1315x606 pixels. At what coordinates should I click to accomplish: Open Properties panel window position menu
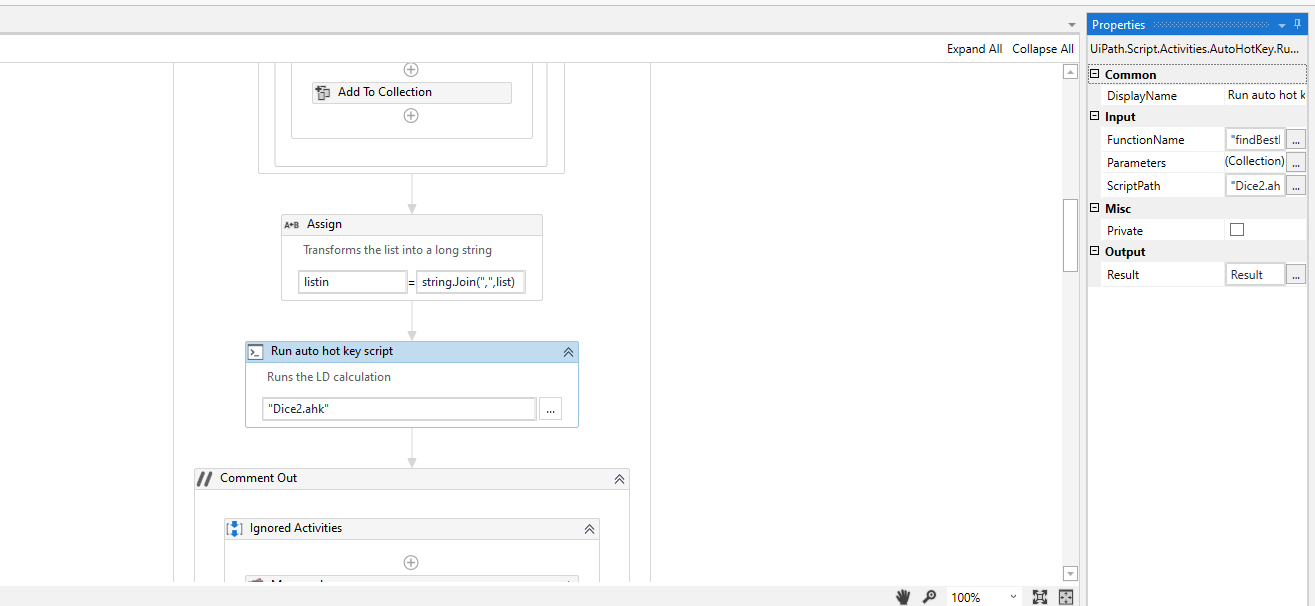(x=1282, y=26)
